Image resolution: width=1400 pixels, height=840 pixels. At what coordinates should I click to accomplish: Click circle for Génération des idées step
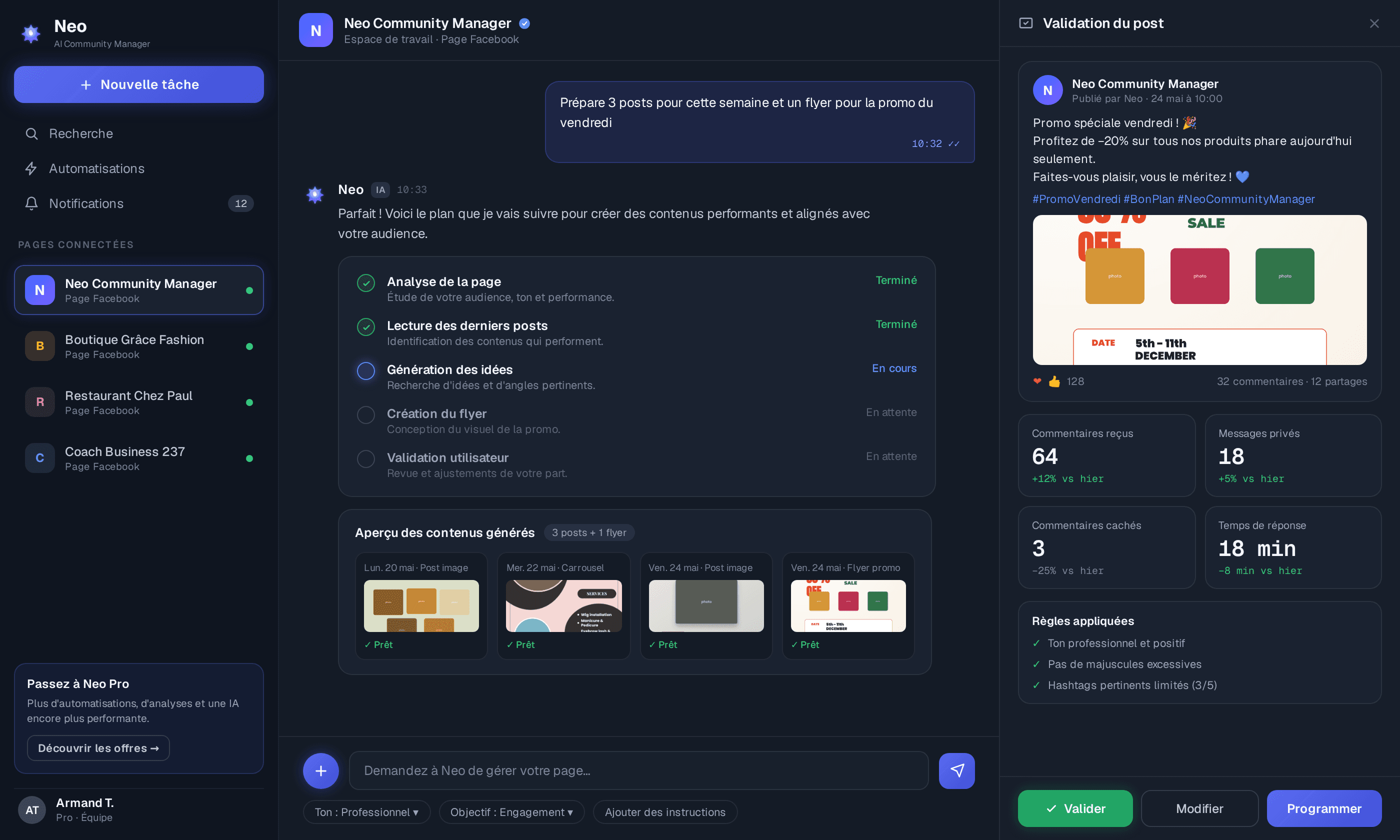366,371
